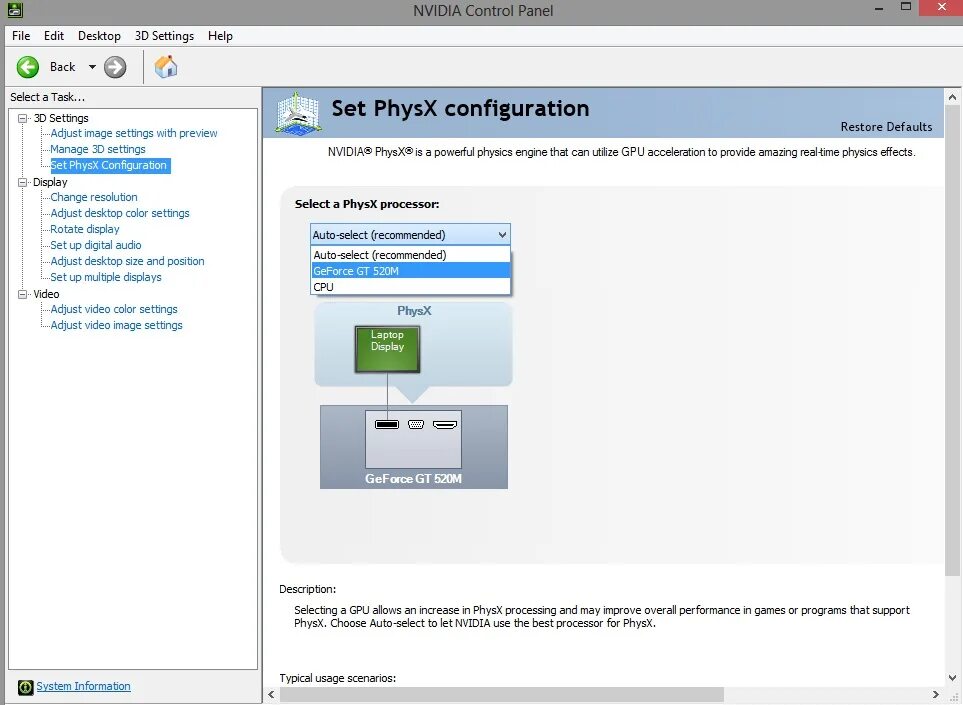
Task: Click the vertical scrollbar up arrow
Action: tap(952, 97)
